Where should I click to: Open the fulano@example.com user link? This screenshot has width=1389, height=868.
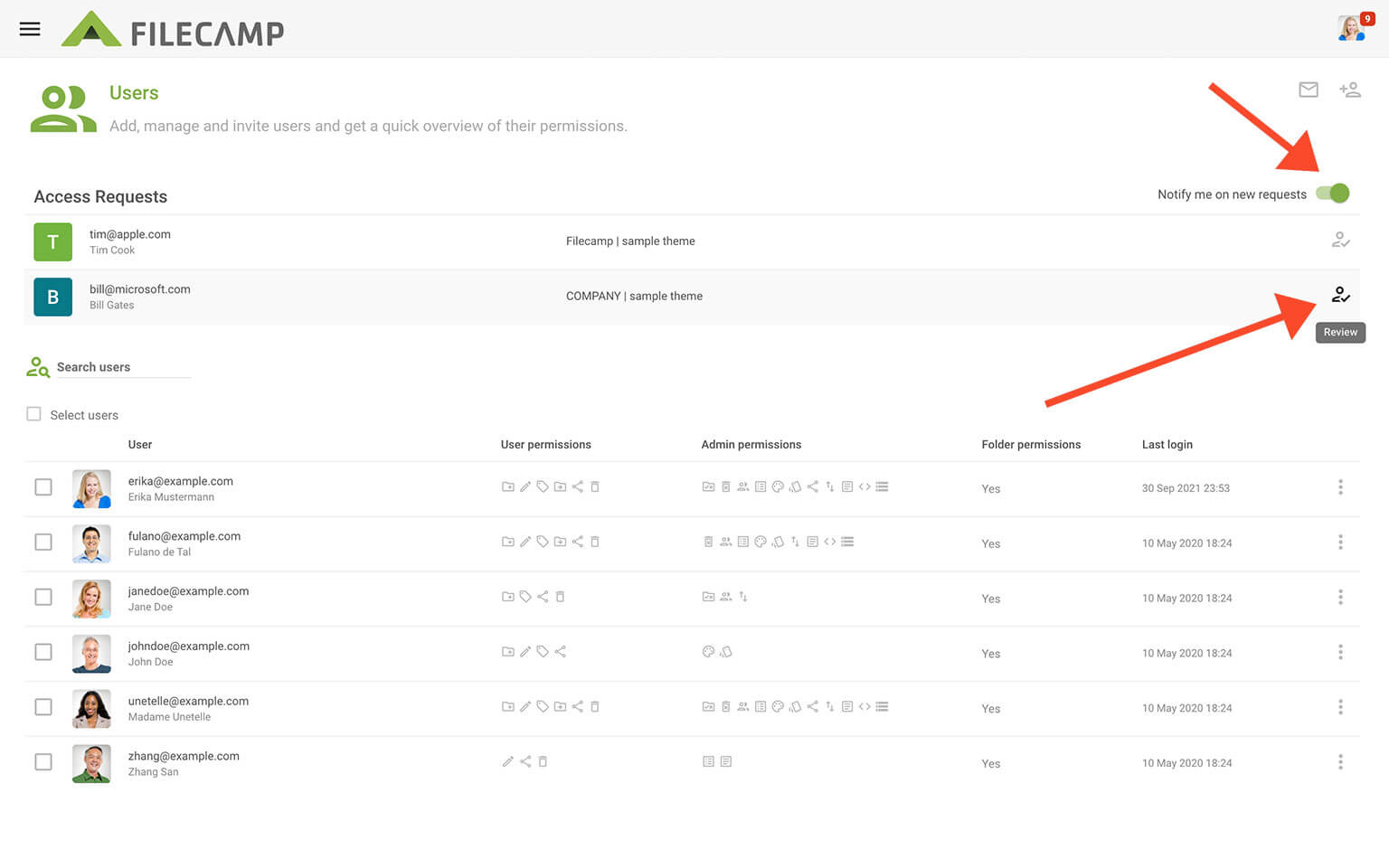[184, 536]
